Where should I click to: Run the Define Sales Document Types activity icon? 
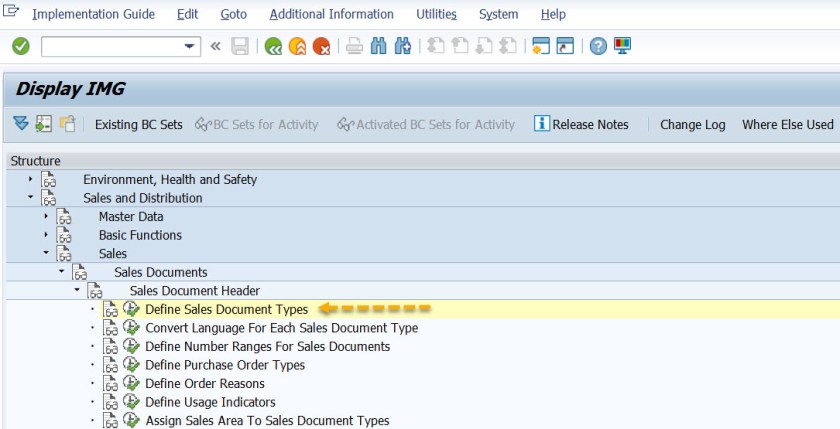(131, 309)
